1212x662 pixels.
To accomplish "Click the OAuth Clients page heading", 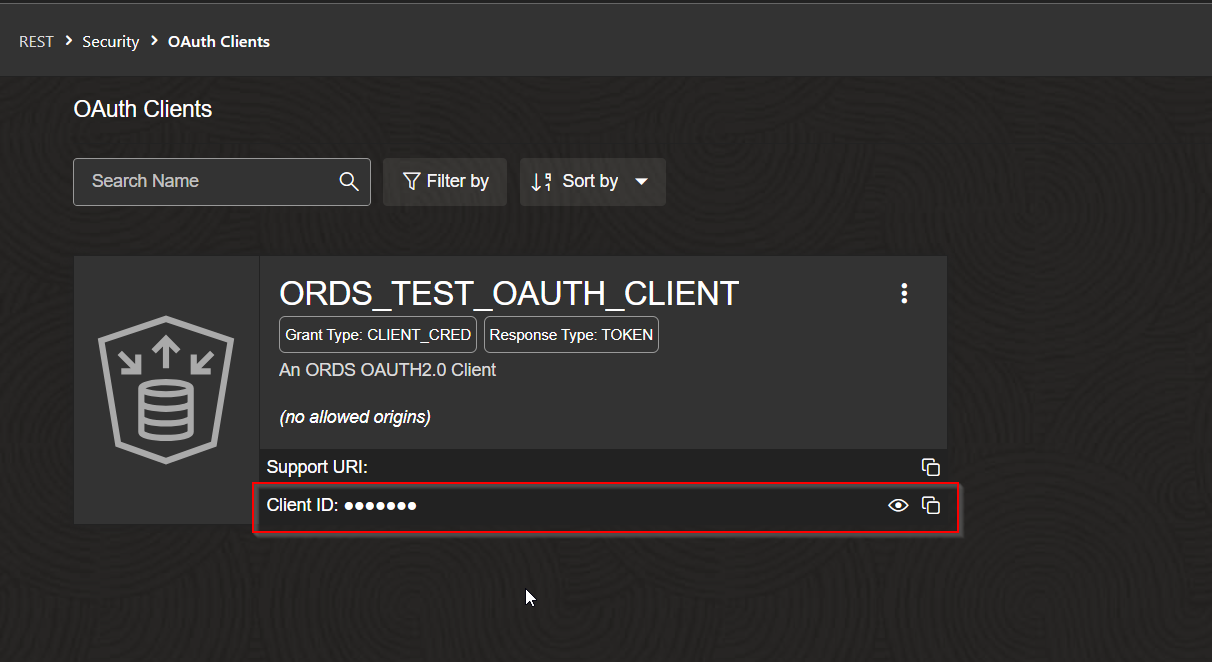I will click(x=142, y=109).
